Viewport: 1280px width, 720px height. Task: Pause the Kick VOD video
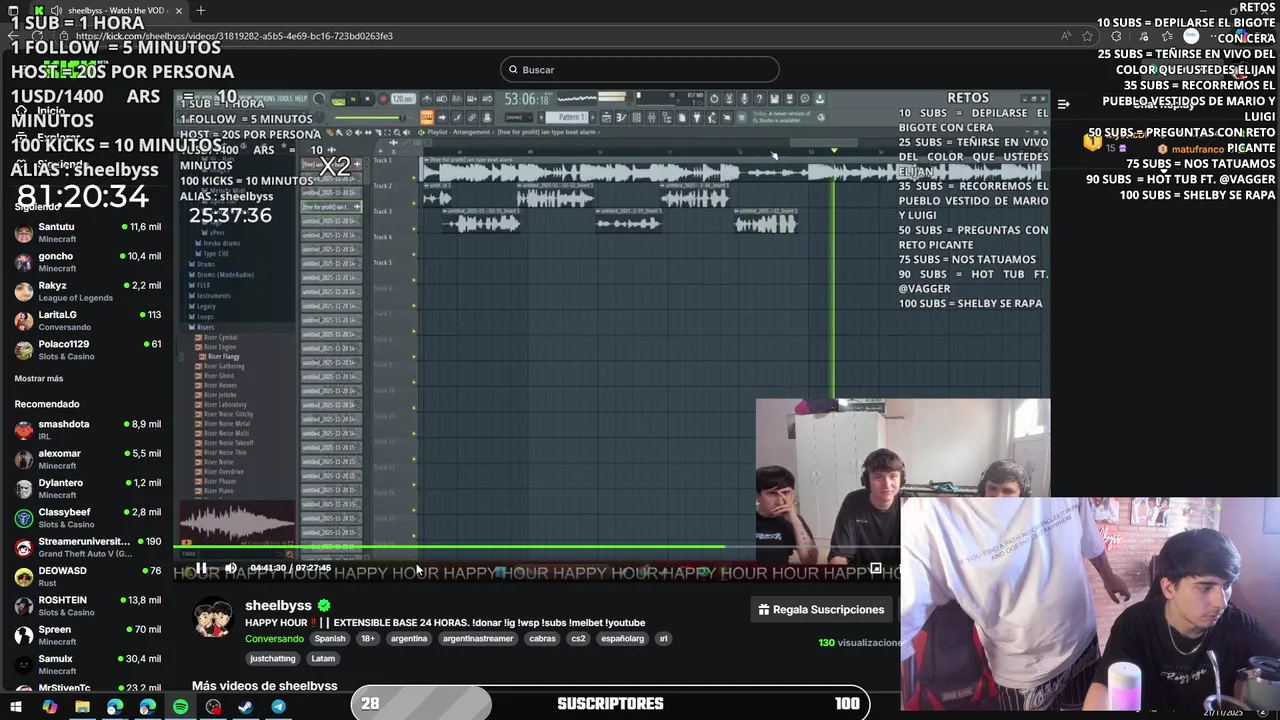coord(201,568)
